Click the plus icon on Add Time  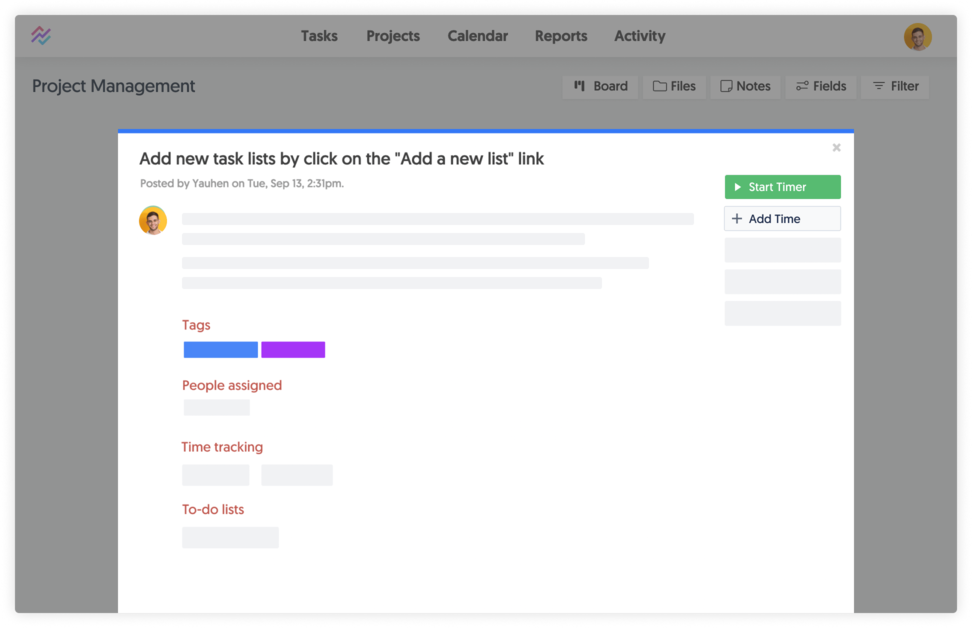(737, 218)
